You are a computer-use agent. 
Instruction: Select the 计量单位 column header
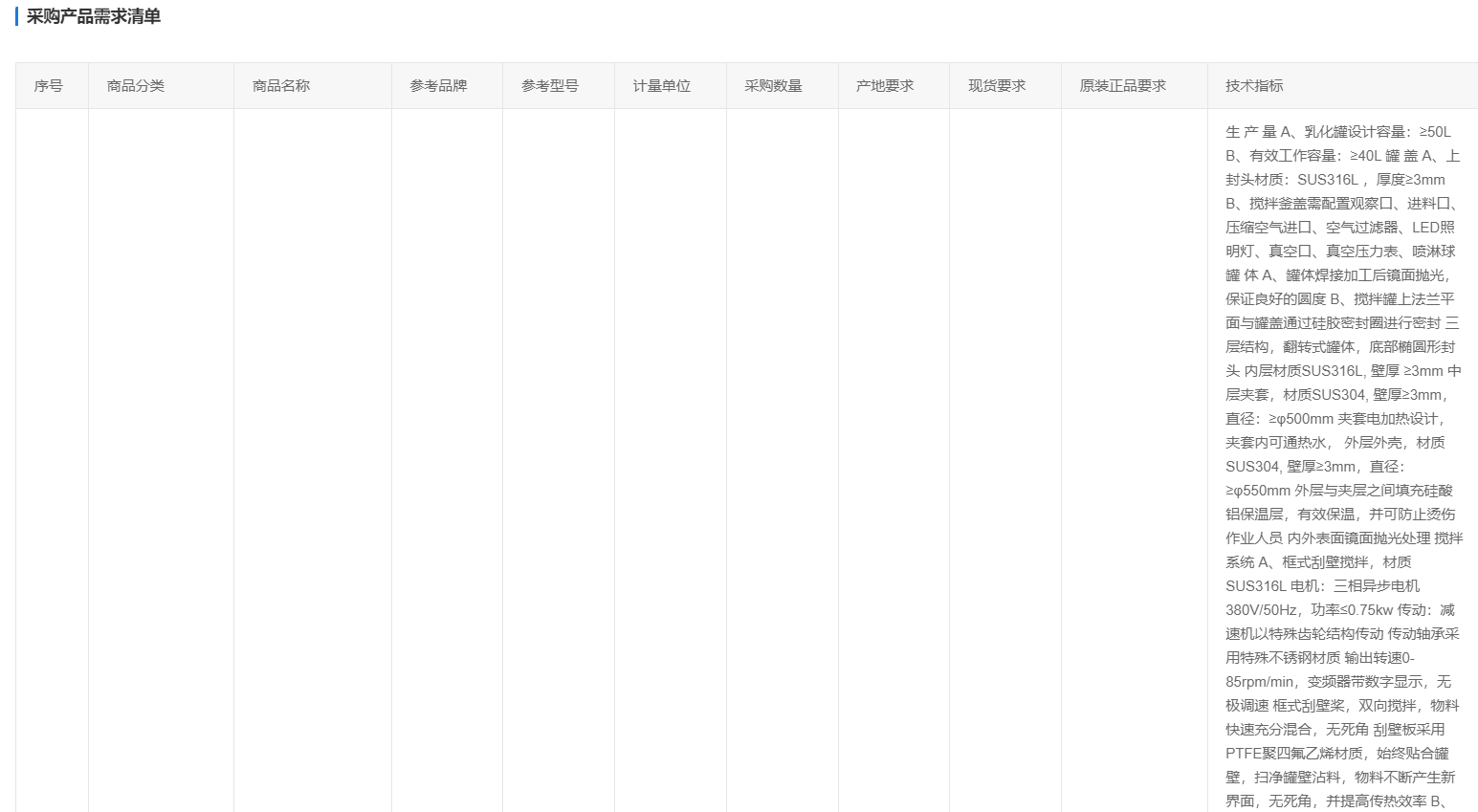pyautogui.click(x=661, y=86)
